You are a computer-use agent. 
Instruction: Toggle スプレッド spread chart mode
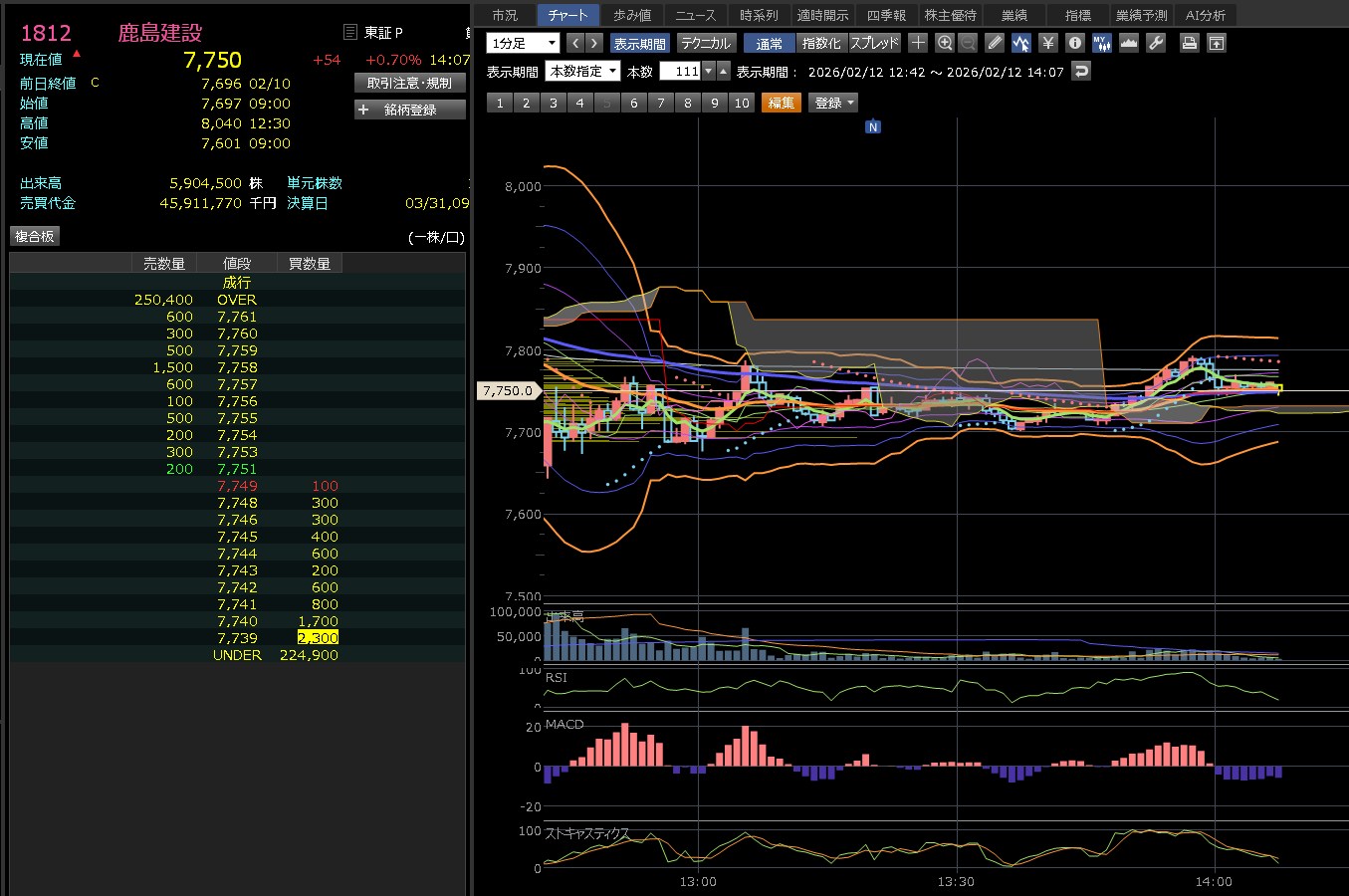[x=875, y=43]
